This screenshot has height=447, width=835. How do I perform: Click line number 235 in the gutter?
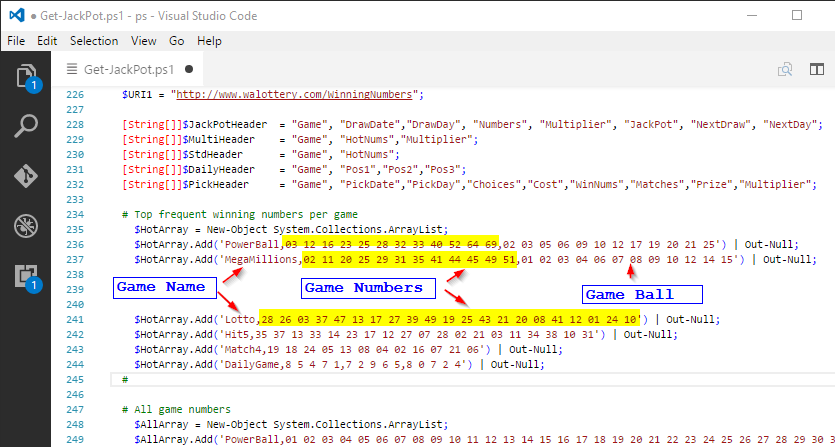75,230
